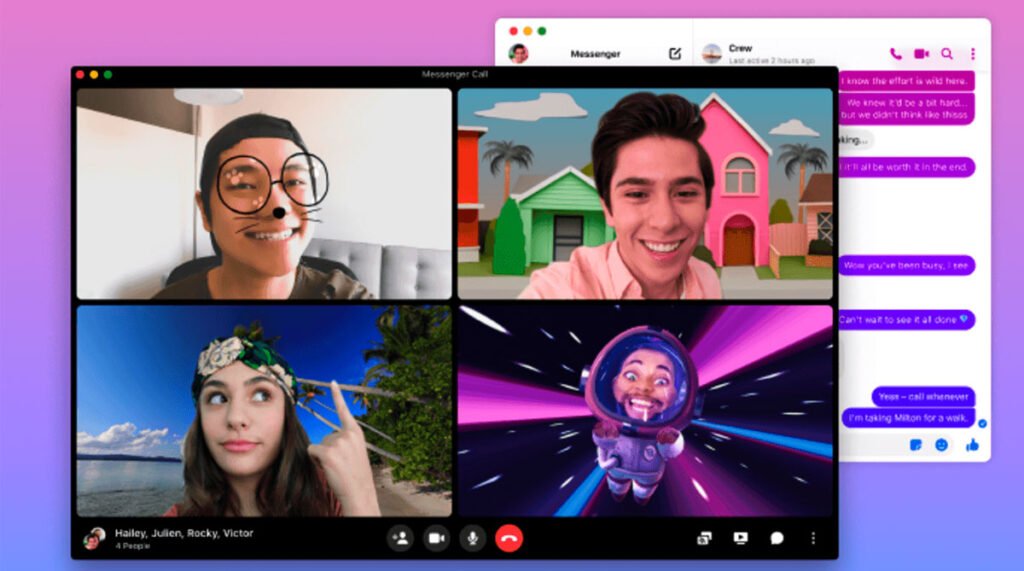
Task: Click the sticker icon in the chat composer
Action: [x=916, y=445]
